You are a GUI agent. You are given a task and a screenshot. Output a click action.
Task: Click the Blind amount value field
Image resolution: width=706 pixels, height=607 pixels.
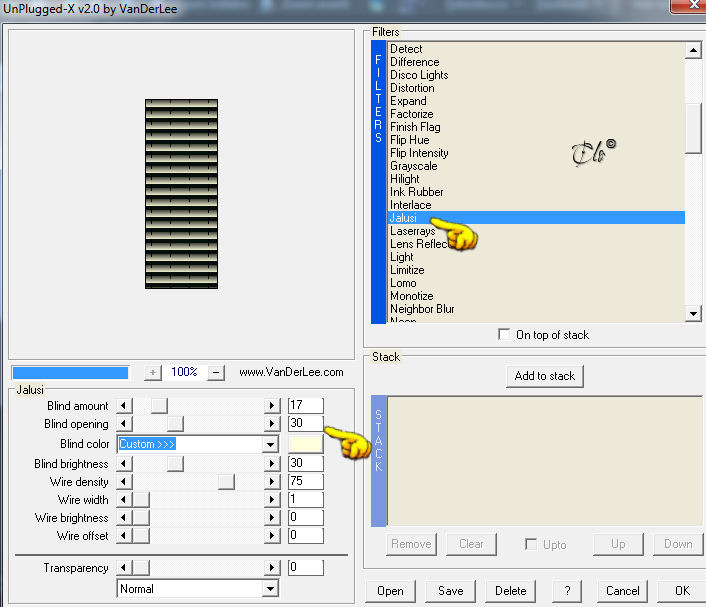(x=306, y=405)
